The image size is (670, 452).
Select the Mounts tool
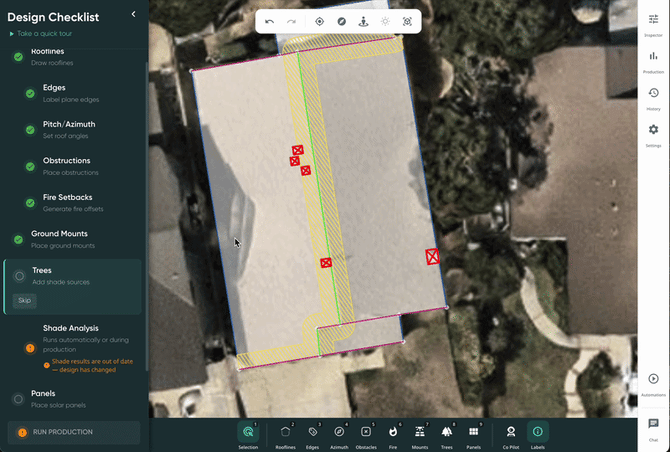[x=420, y=435]
